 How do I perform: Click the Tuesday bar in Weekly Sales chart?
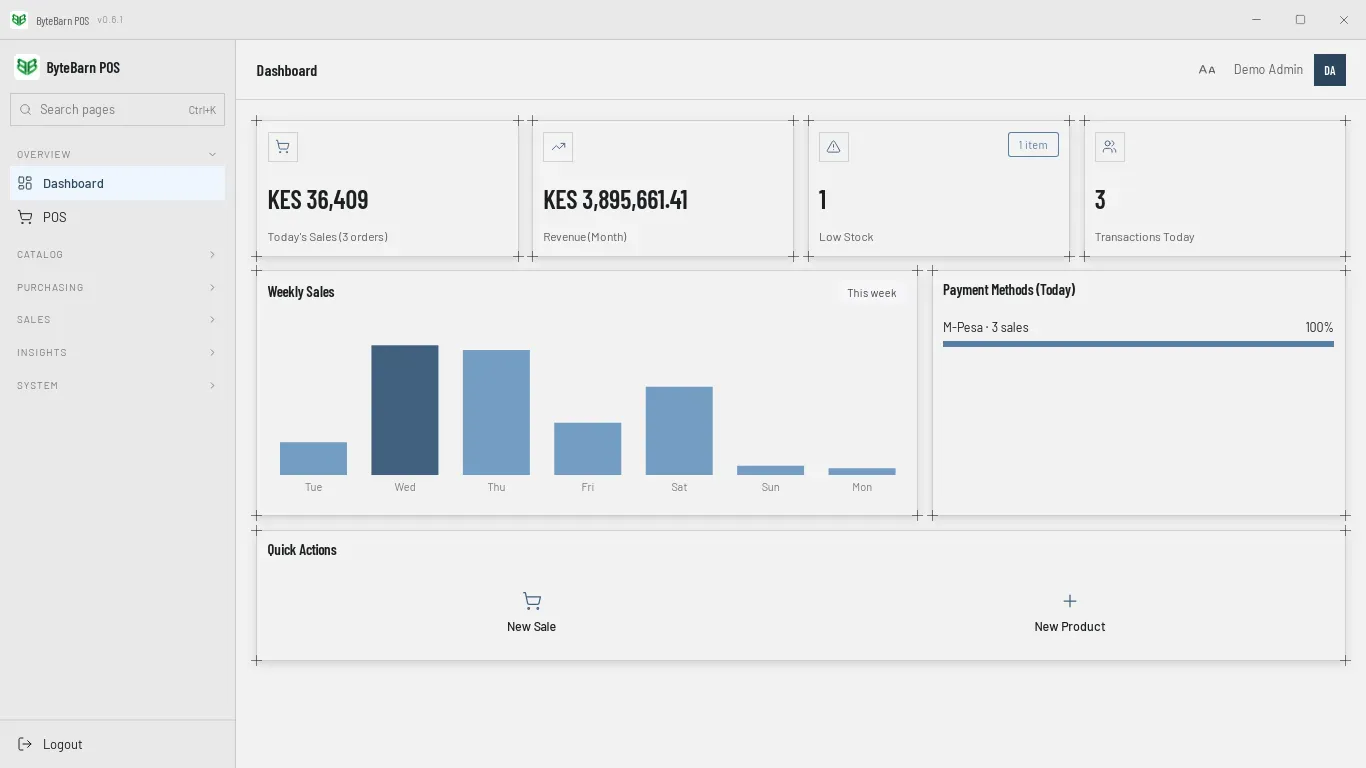[x=313, y=459]
